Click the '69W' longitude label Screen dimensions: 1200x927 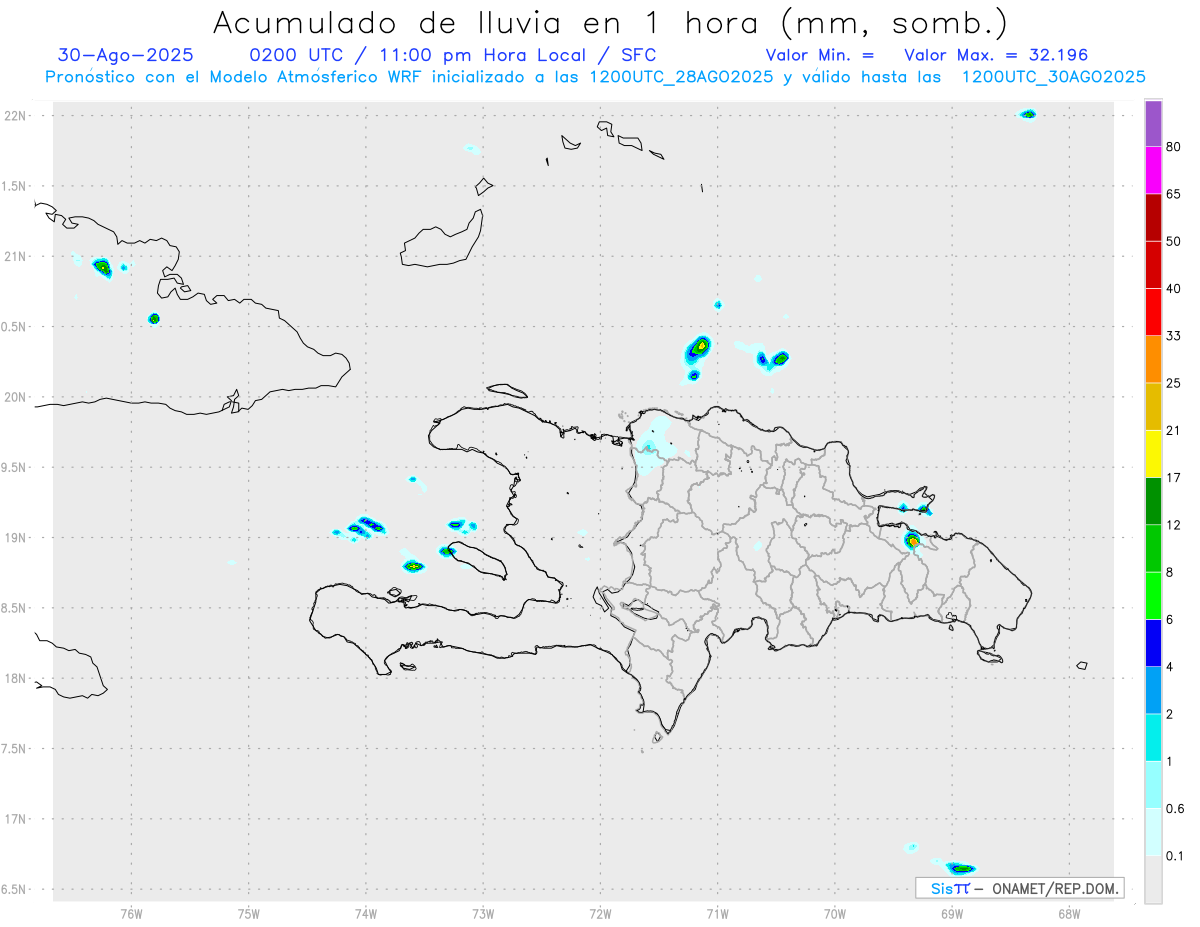click(952, 913)
